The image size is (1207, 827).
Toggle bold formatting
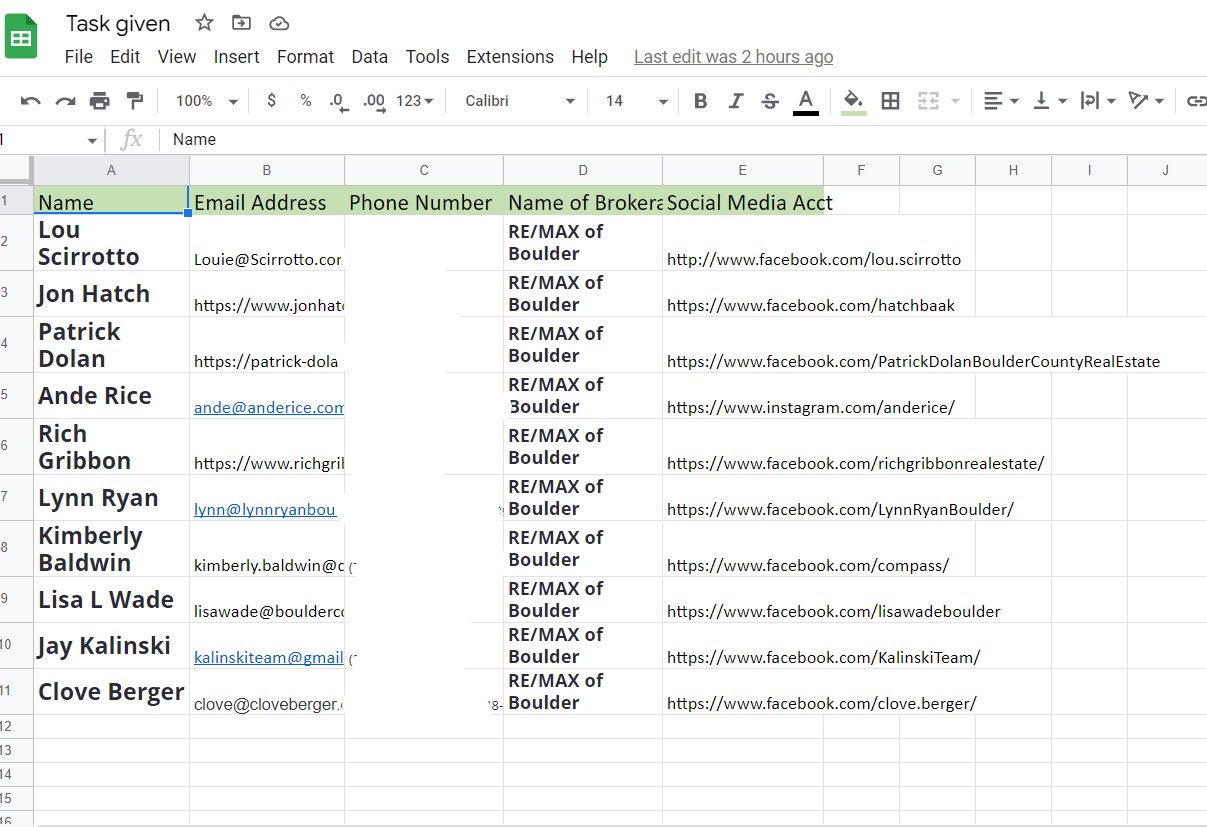(x=700, y=101)
